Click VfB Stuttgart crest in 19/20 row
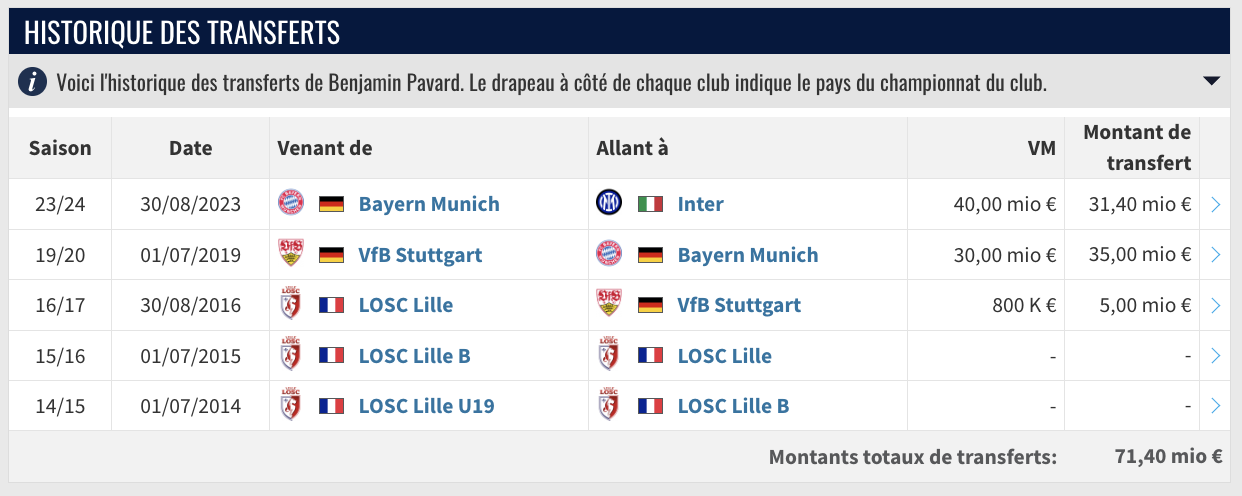1242x496 pixels. 290,255
